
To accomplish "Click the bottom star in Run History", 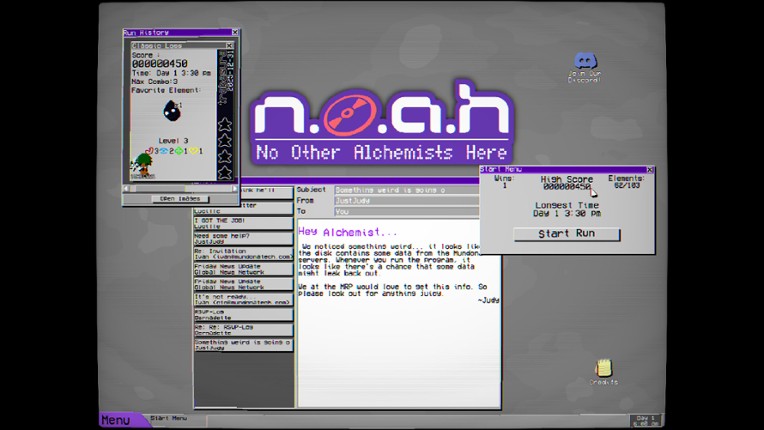I will click(x=225, y=175).
